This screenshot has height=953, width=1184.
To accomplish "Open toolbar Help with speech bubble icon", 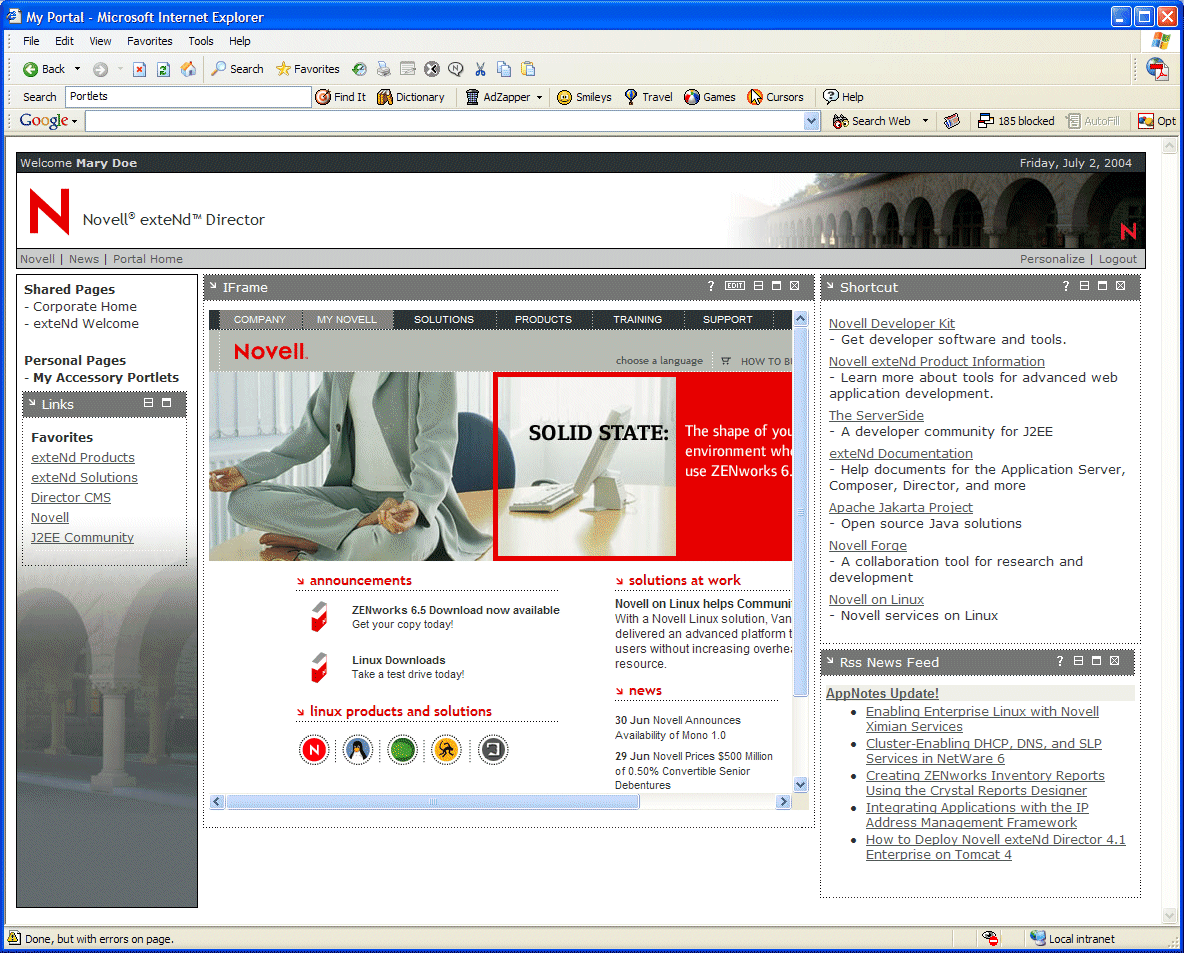I will [x=843, y=97].
